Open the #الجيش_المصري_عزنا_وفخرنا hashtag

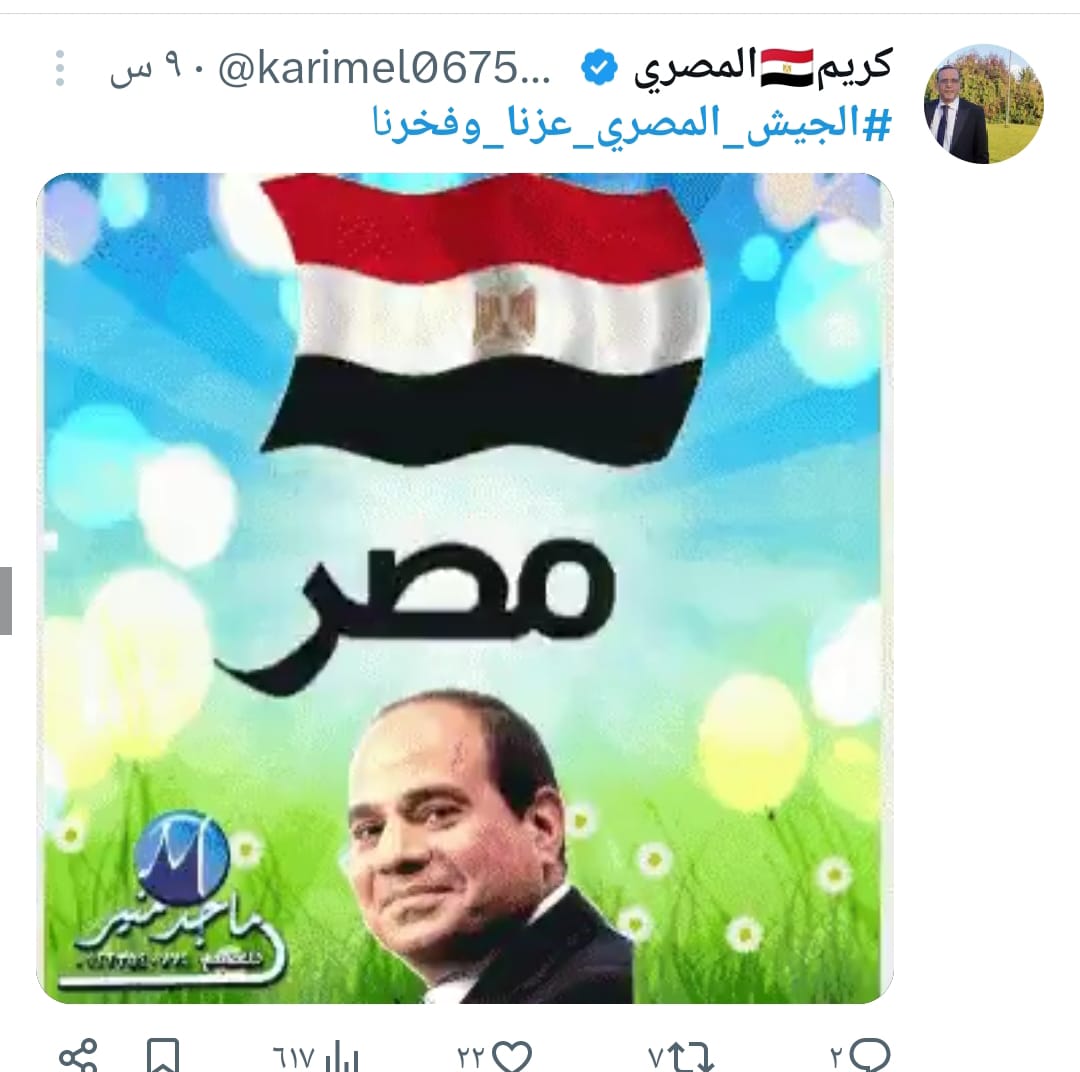632,124
